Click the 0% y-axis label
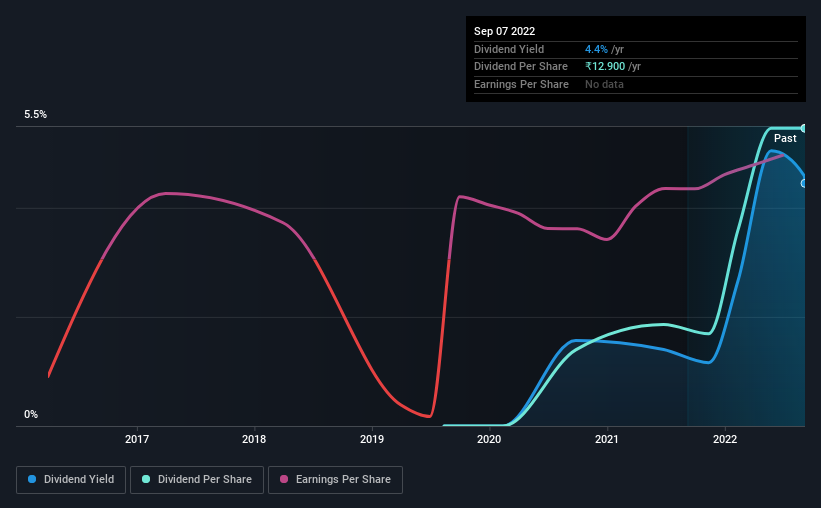821x508 pixels. click(31, 414)
